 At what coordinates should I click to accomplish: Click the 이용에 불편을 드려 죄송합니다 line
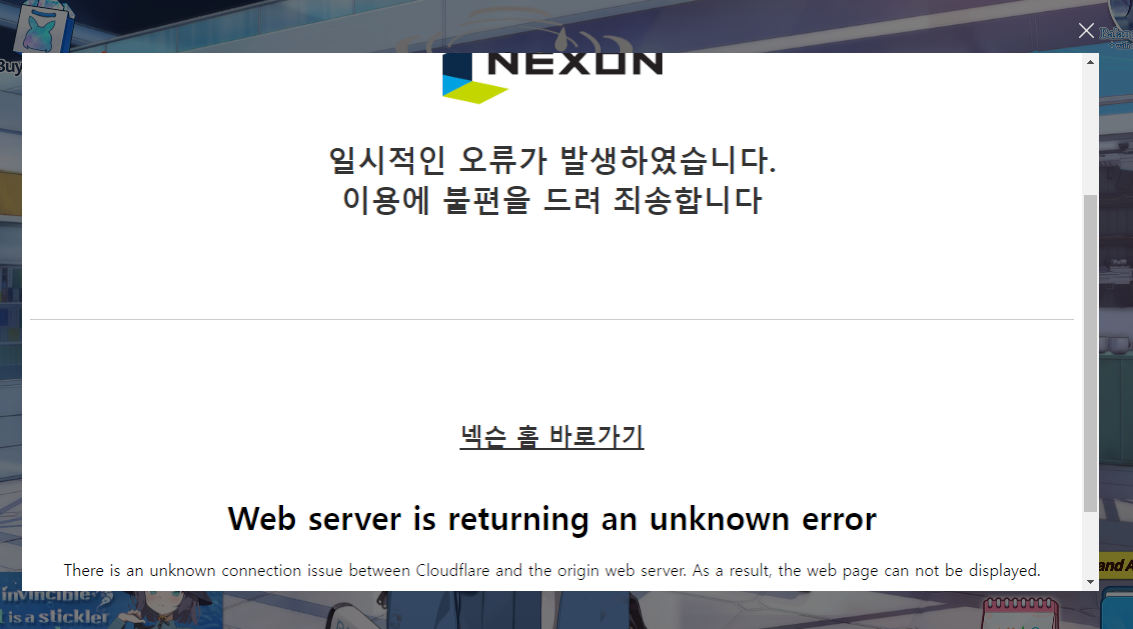tap(552, 200)
